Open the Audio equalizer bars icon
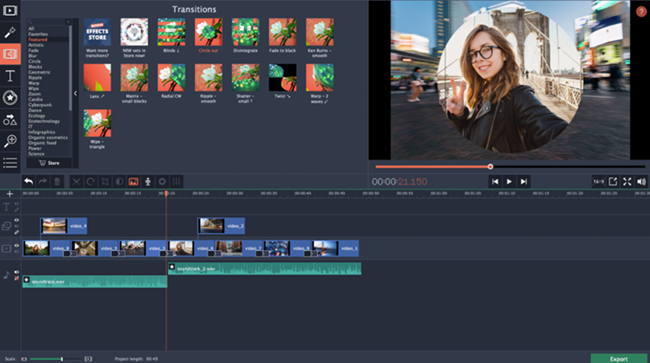 (x=177, y=182)
